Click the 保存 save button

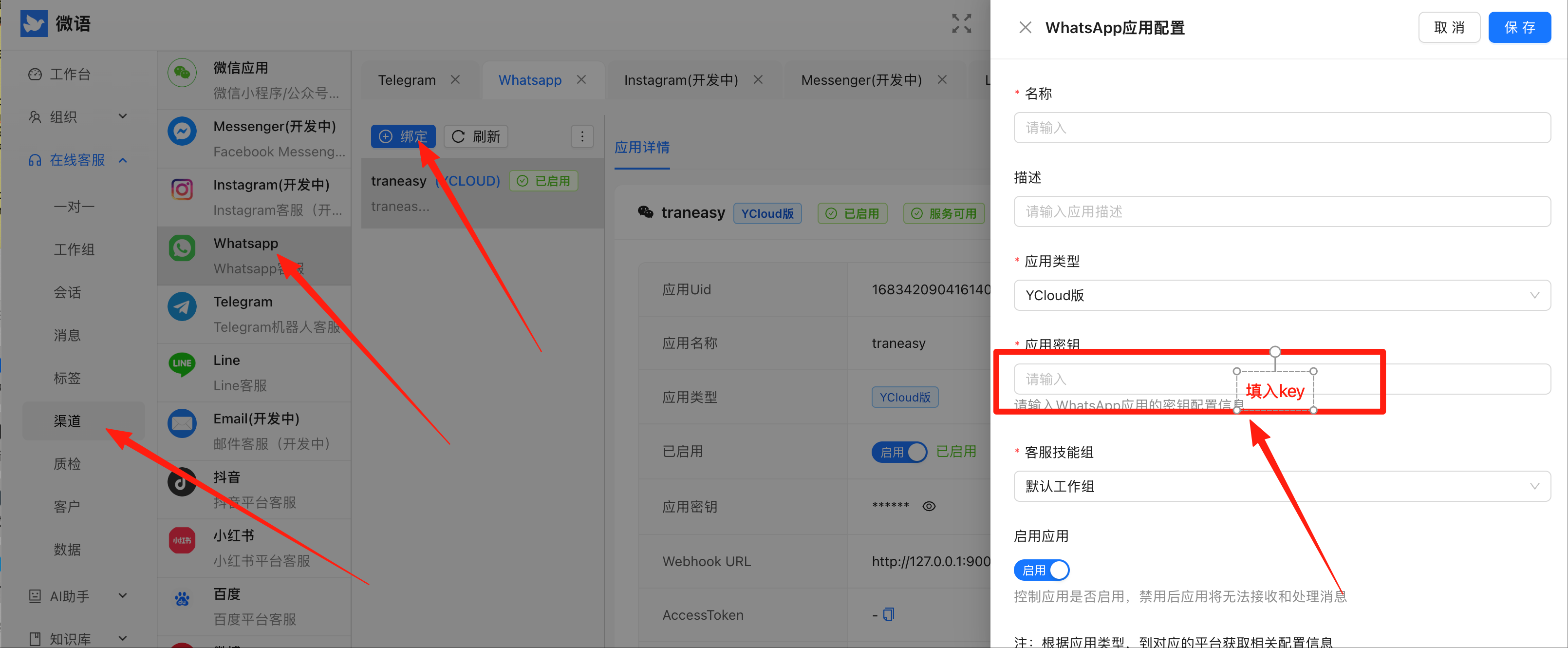coord(1519,27)
